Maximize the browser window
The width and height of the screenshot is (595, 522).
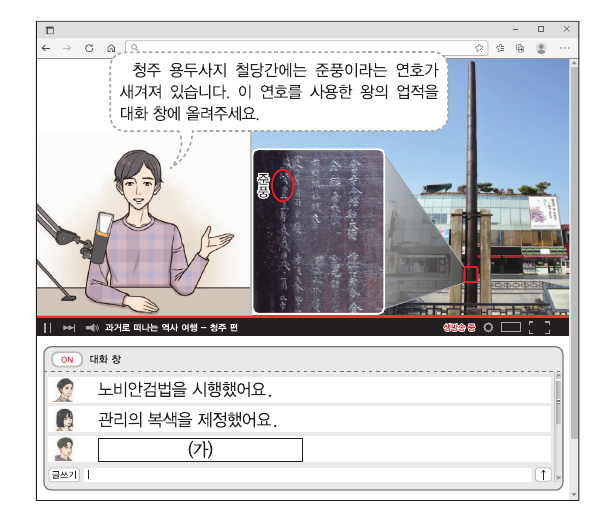point(541,29)
